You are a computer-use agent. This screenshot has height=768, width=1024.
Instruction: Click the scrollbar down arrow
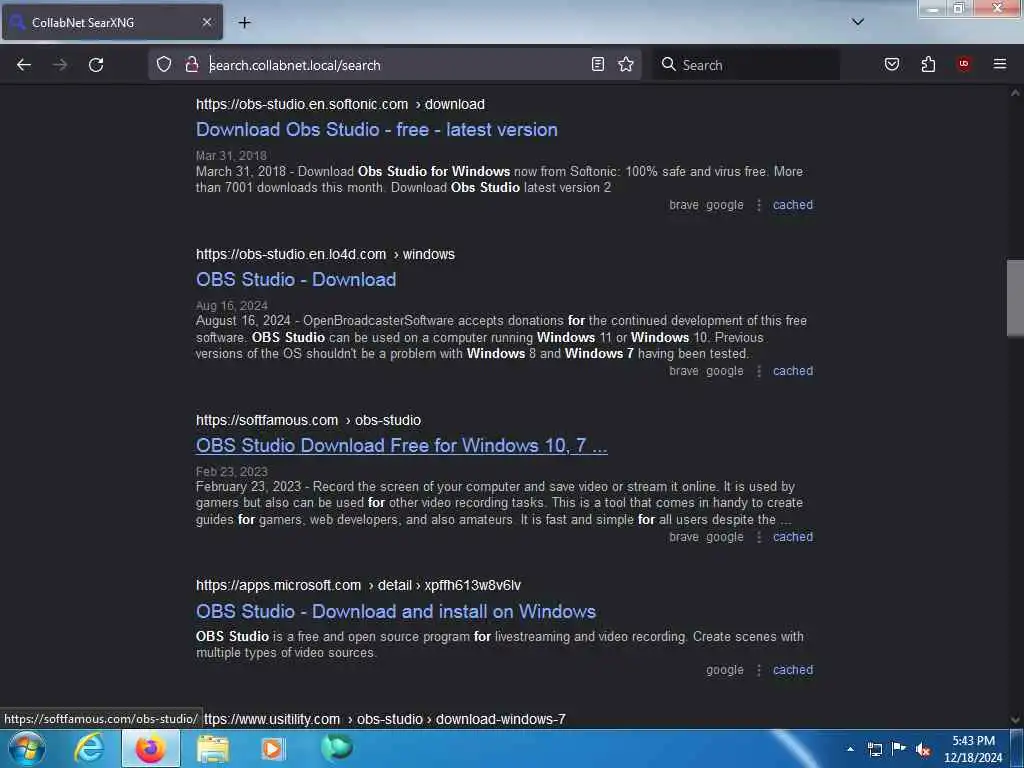[x=1015, y=720]
